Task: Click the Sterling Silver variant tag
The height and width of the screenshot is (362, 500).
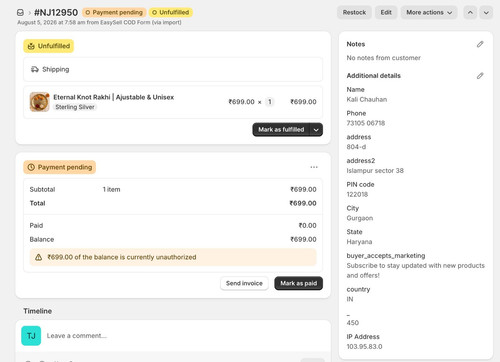Action: [x=75, y=107]
